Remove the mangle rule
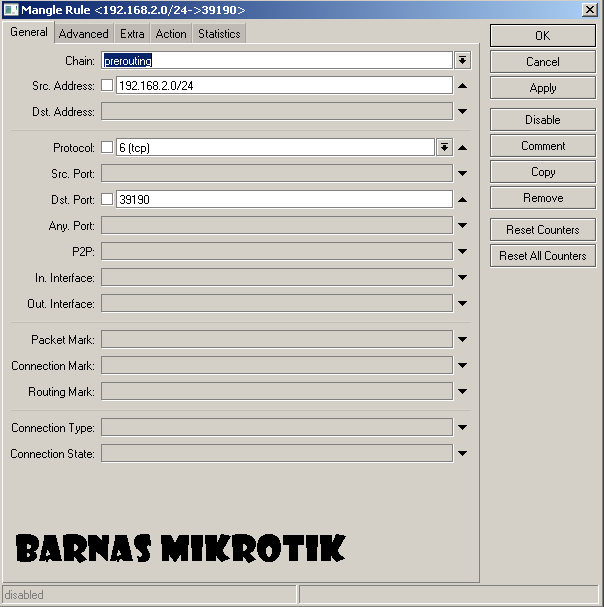 click(543, 198)
